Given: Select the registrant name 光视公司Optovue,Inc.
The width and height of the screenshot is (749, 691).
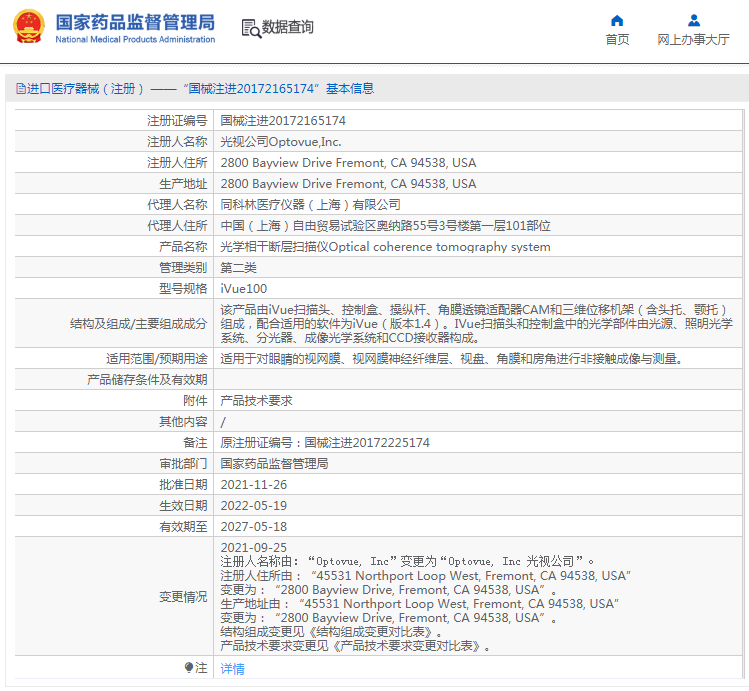Looking at the screenshot, I should point(280,142).
